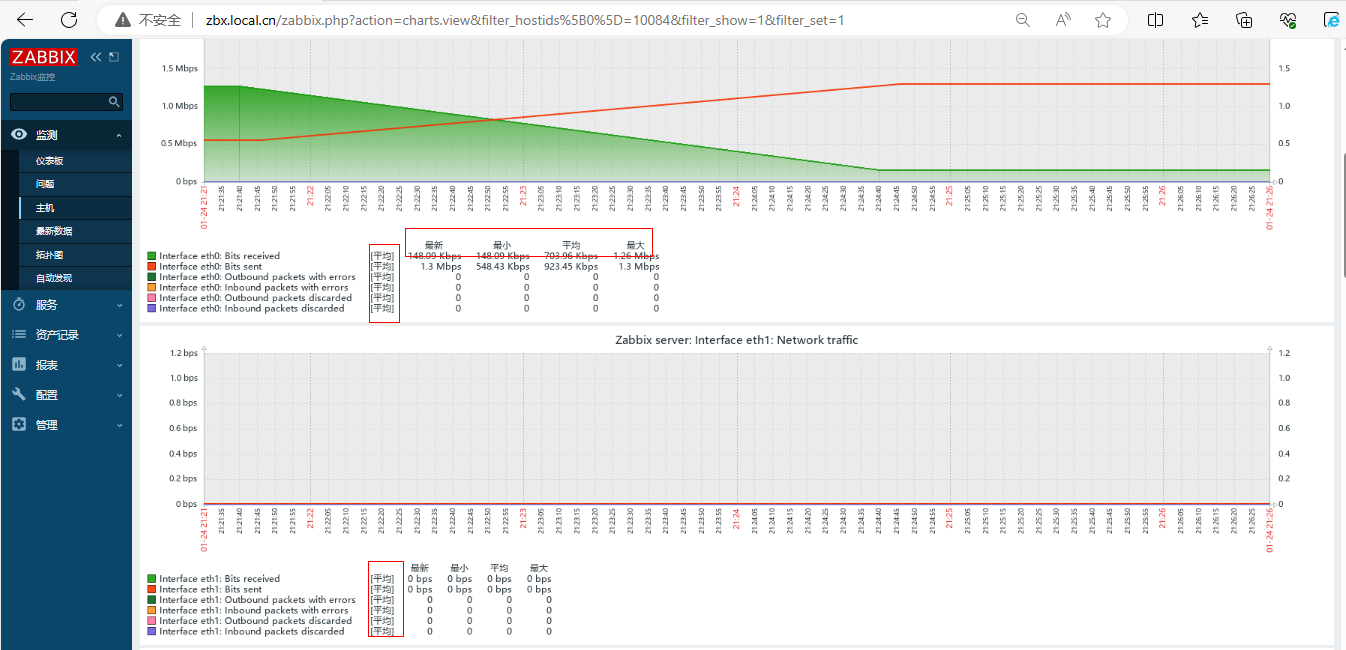The image size is (1346, 650).
Task: Refresh the page with browser reload icon
Action: [69, 20]
